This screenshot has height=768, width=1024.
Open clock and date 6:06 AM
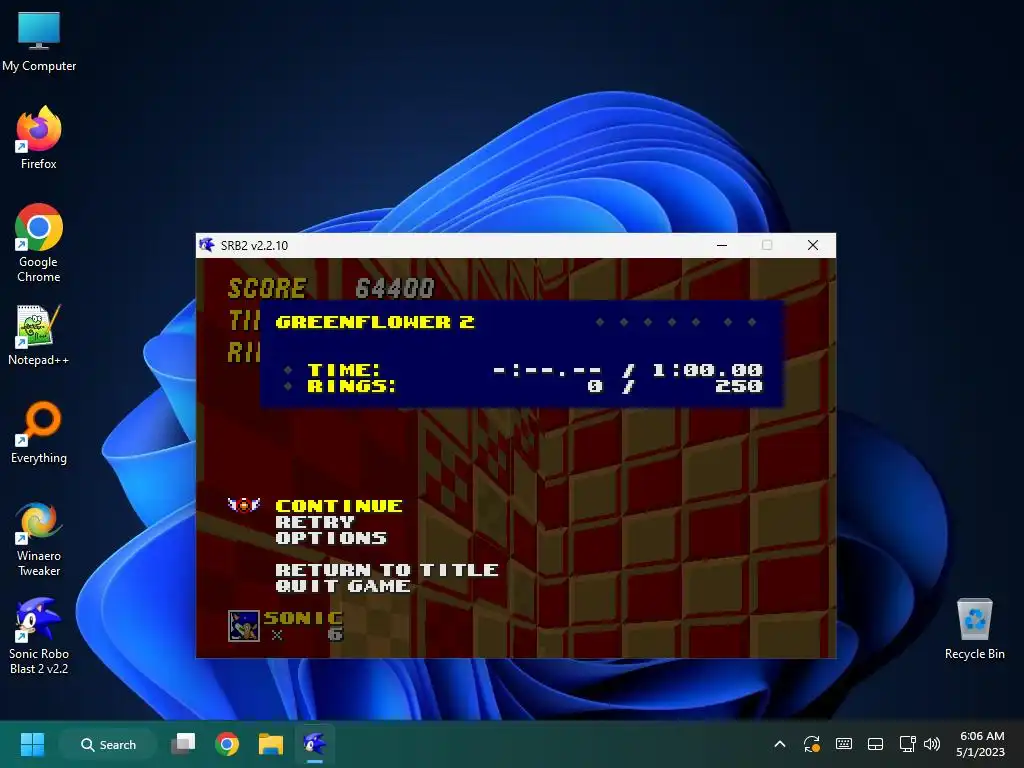(x=982, y=744)
